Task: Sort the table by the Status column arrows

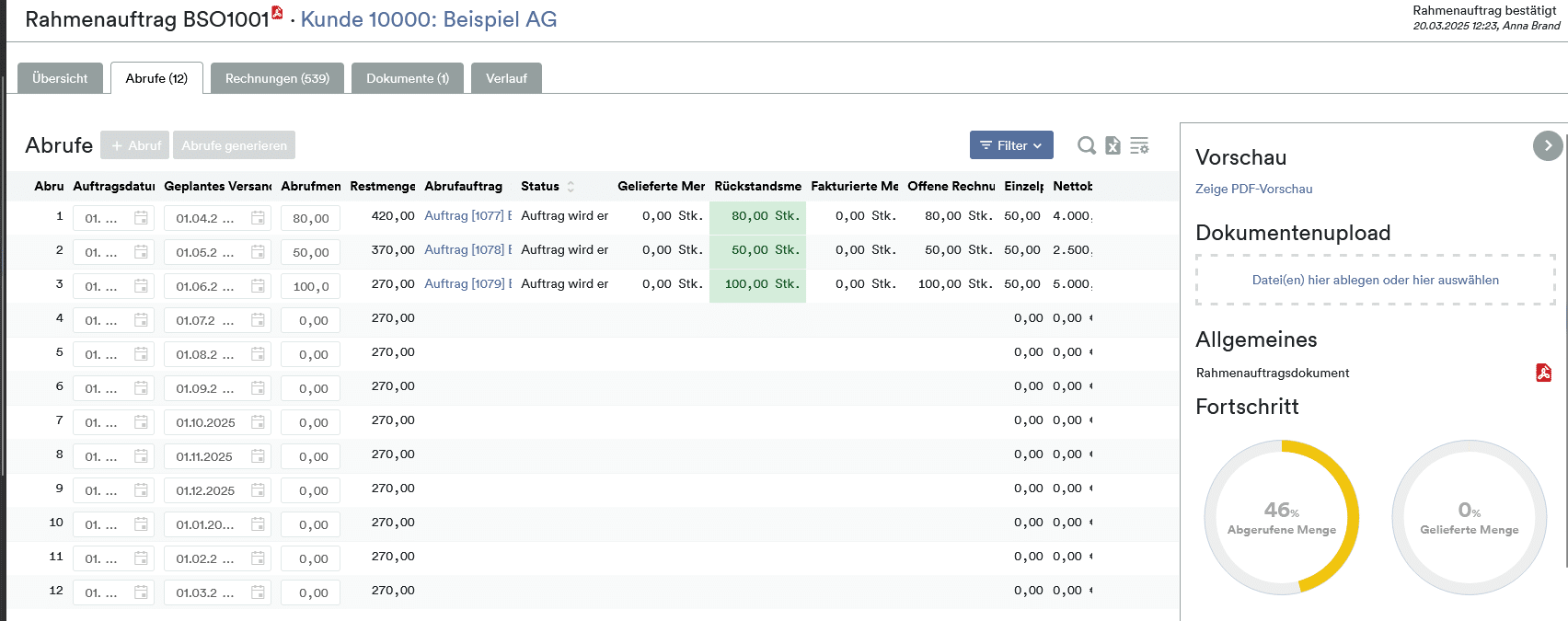Action: tap(571, 186)
